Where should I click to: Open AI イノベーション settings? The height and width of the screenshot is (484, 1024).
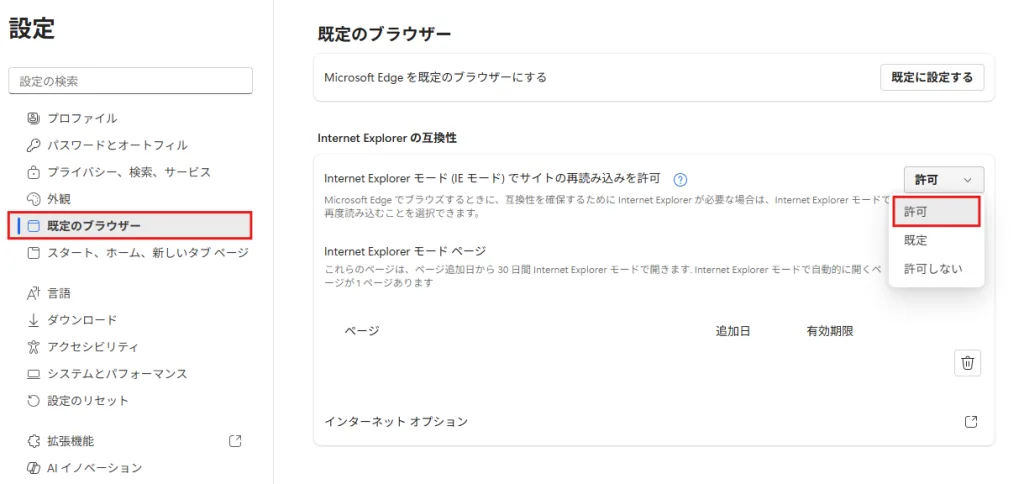(x=94, y=468)
